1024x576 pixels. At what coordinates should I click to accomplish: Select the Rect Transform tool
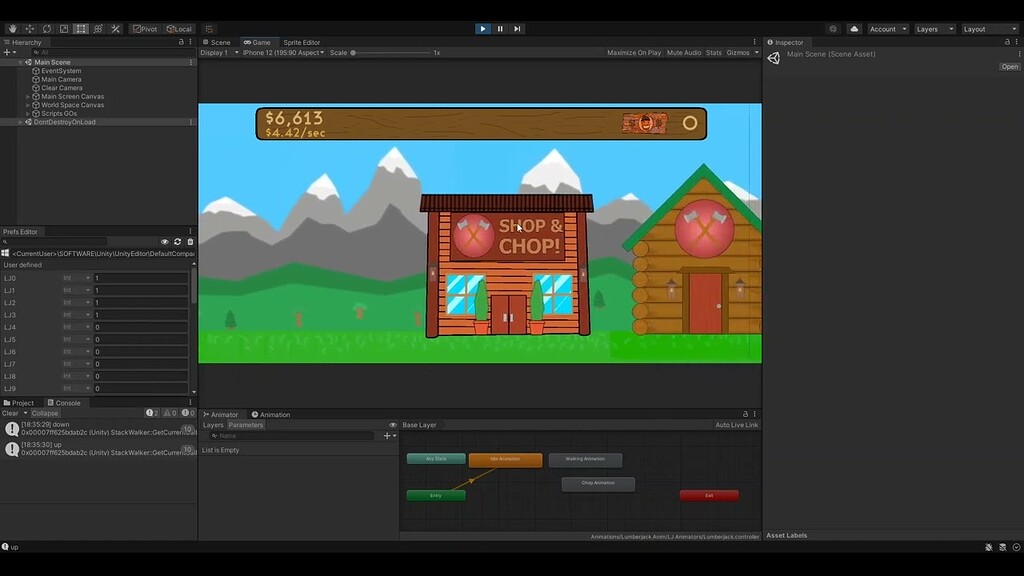tap(80, 29)
